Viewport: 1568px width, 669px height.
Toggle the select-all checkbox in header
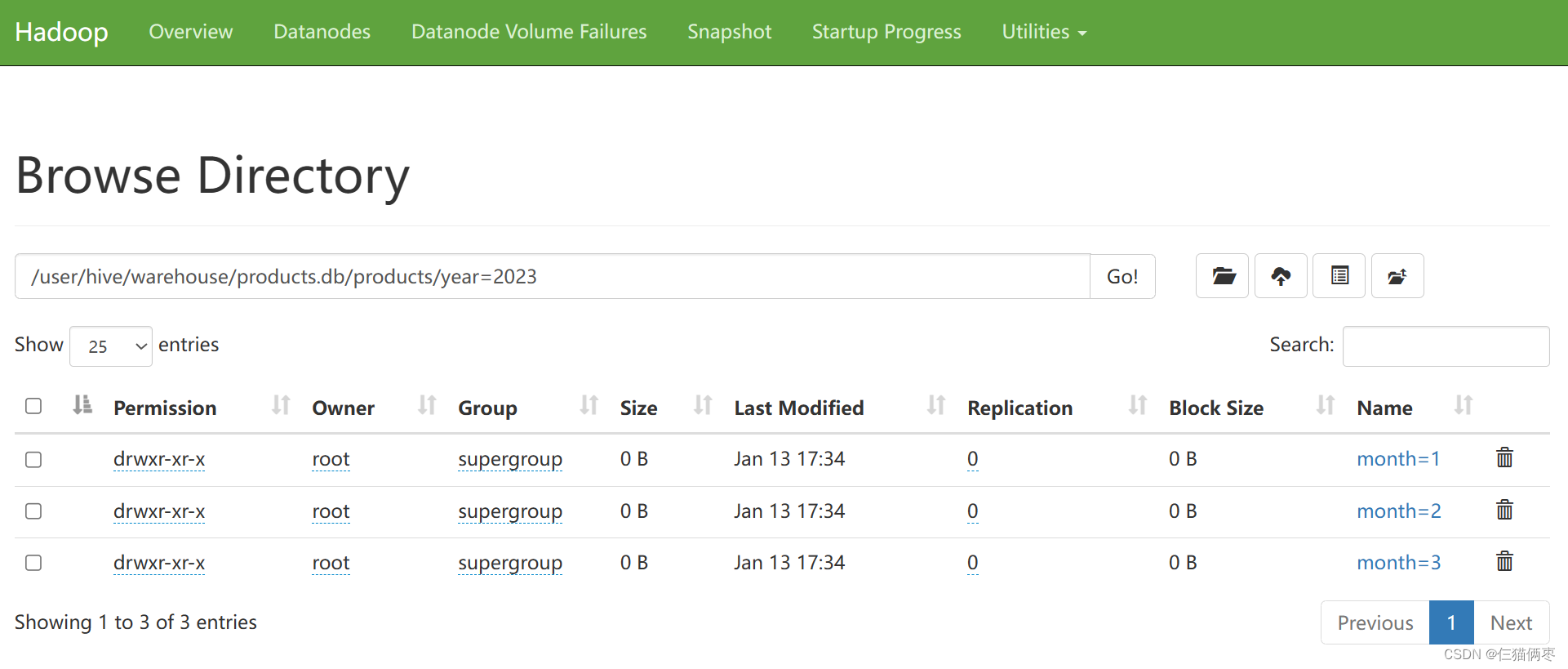pyautogui.click(x=33, y=406)
